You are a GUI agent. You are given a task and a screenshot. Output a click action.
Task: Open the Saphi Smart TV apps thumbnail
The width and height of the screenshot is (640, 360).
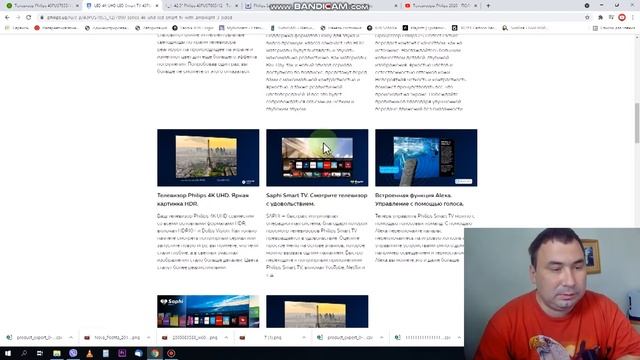[317, 158]
